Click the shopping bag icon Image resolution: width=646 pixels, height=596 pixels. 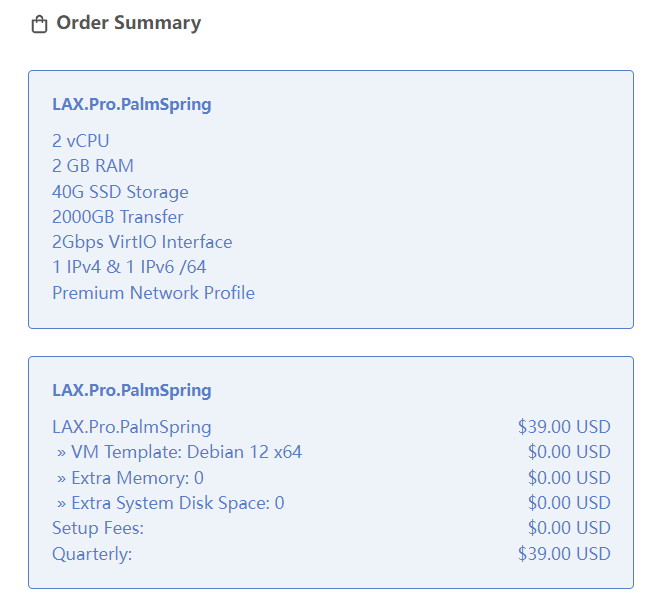point(40,24)
